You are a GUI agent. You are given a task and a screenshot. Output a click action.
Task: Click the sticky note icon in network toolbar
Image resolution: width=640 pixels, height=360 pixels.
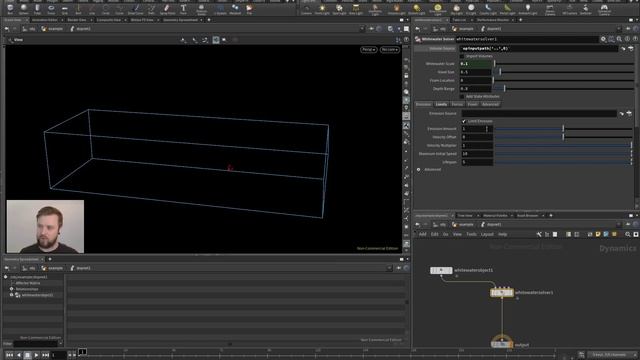(x=598, y=234)
